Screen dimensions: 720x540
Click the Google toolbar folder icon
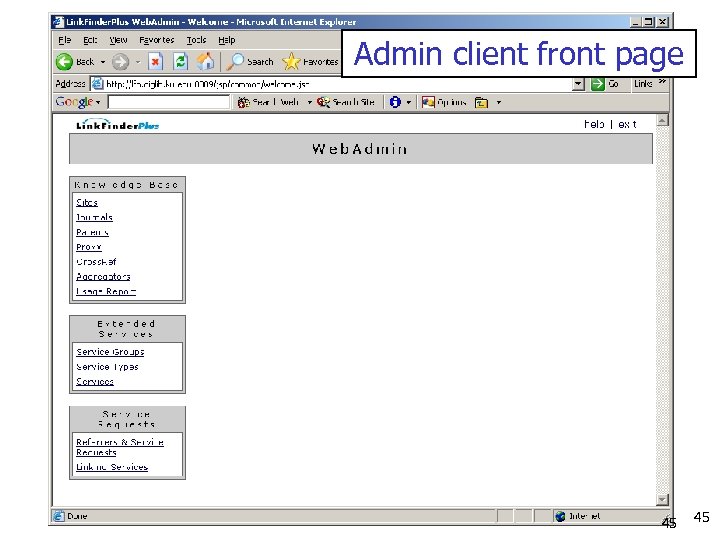[481, 102]
